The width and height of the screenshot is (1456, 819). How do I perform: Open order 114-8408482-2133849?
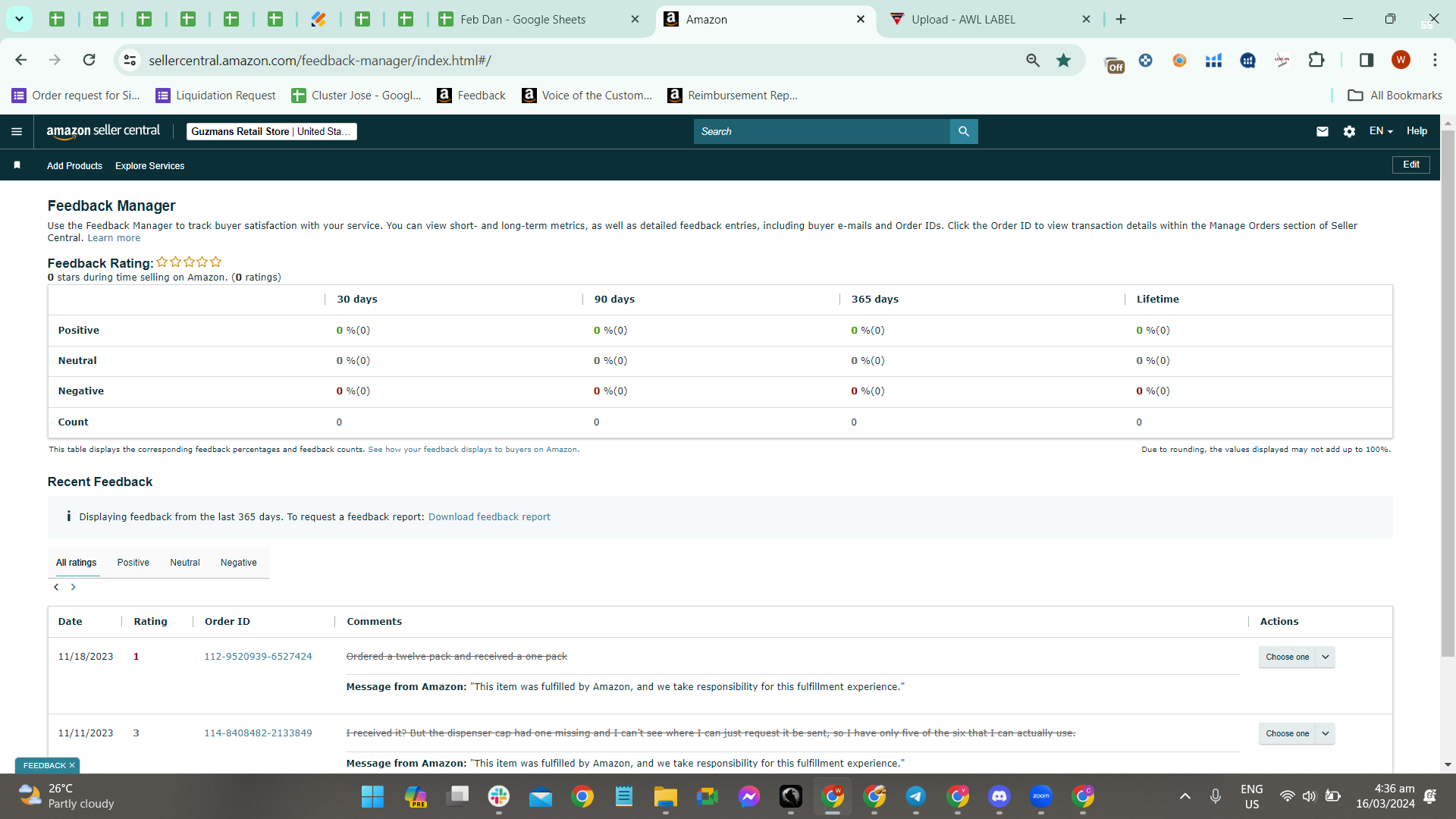pos(258,733)
